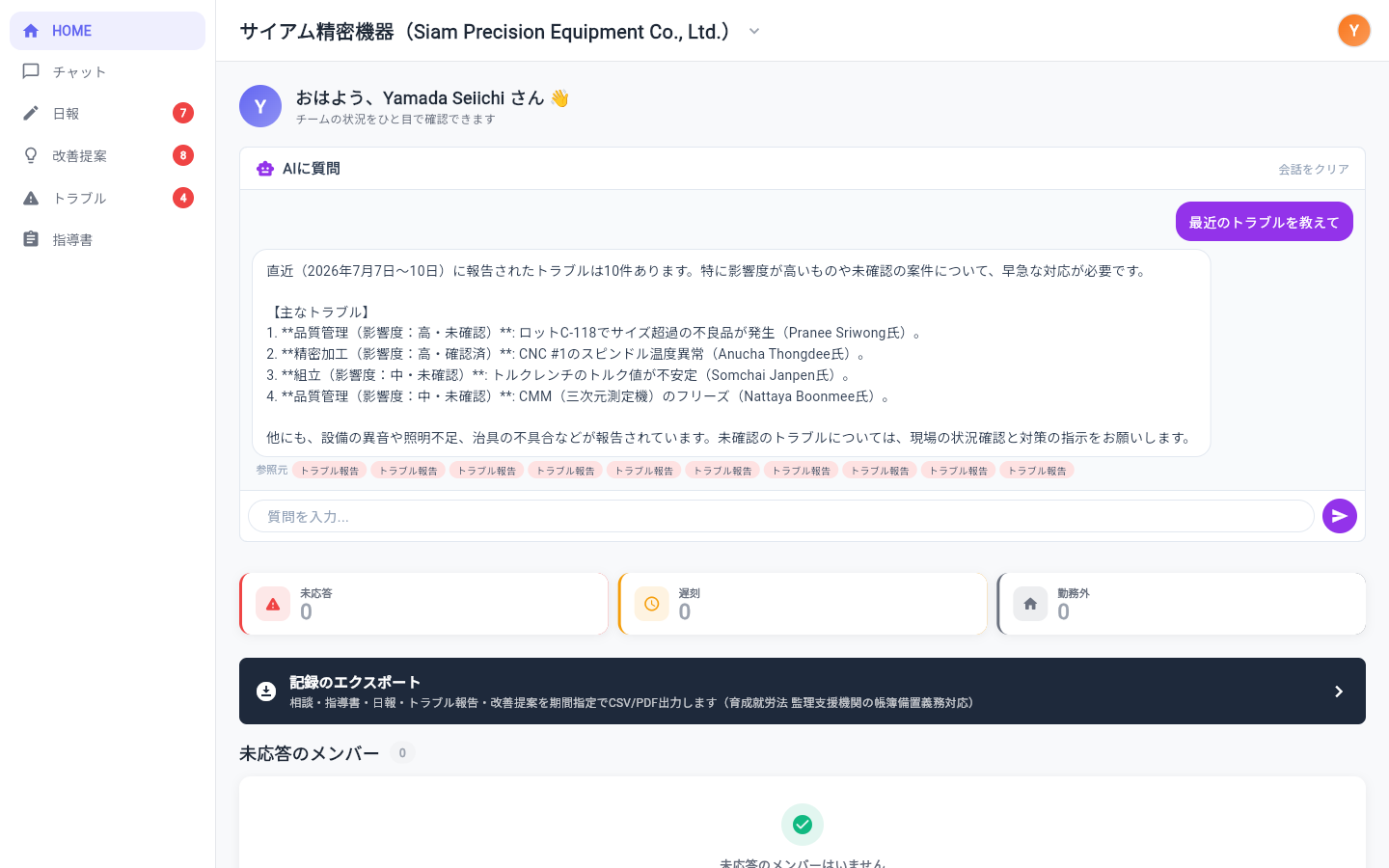The height and width of the screenshot is (868, 1389).
Task: Click the warning triangle icon for トラブル
Action: click(31, 198)
